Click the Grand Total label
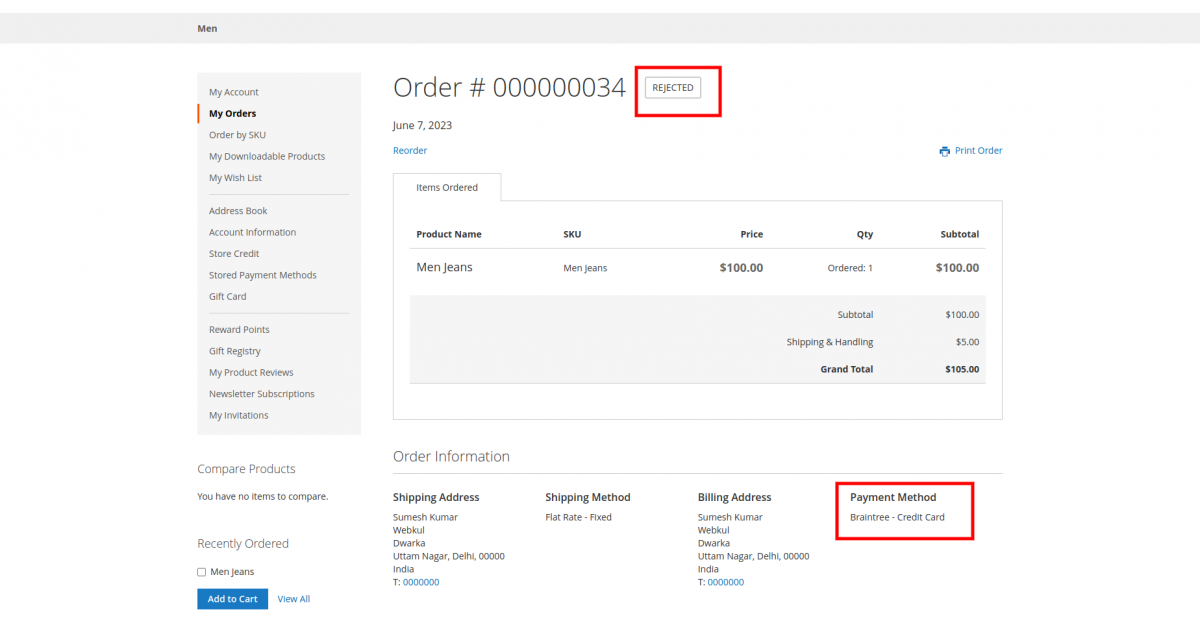 tap(847, 369)
